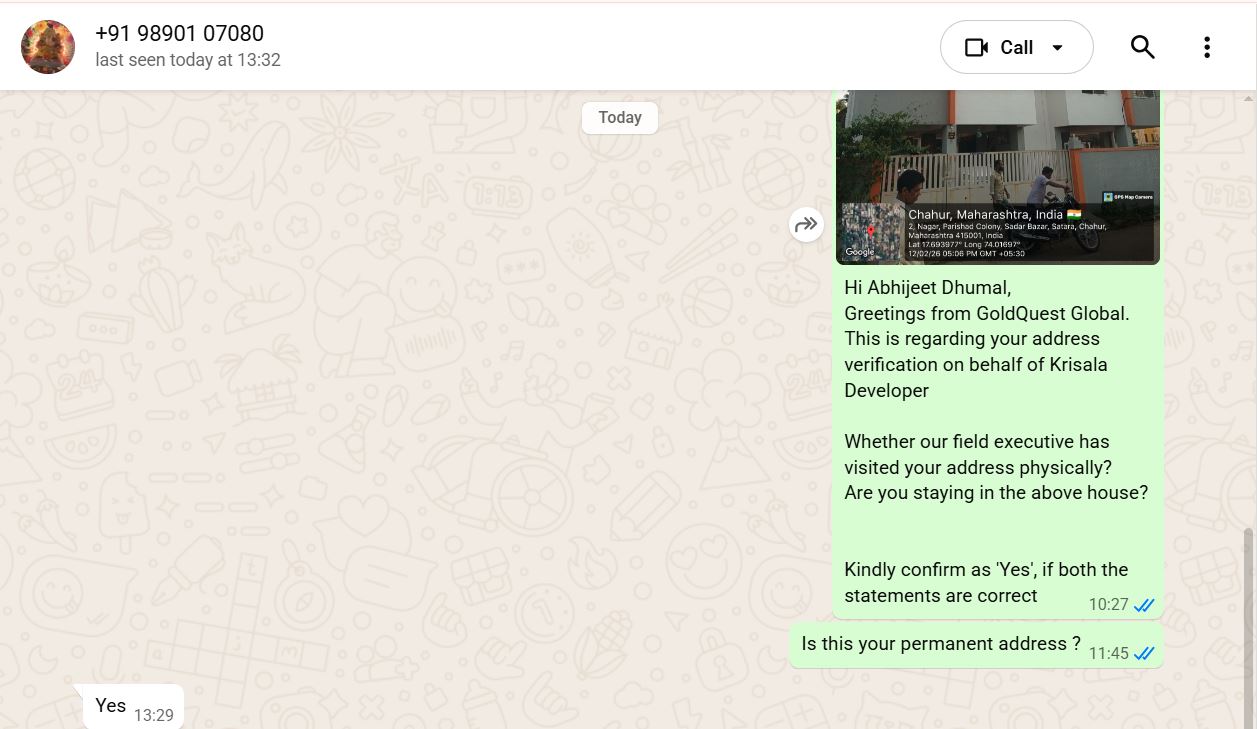The width and height of the screenshot is (1257, 729).
Task: Click the 'last seen today at 13:32' text
Action: [x=188, y=60]
